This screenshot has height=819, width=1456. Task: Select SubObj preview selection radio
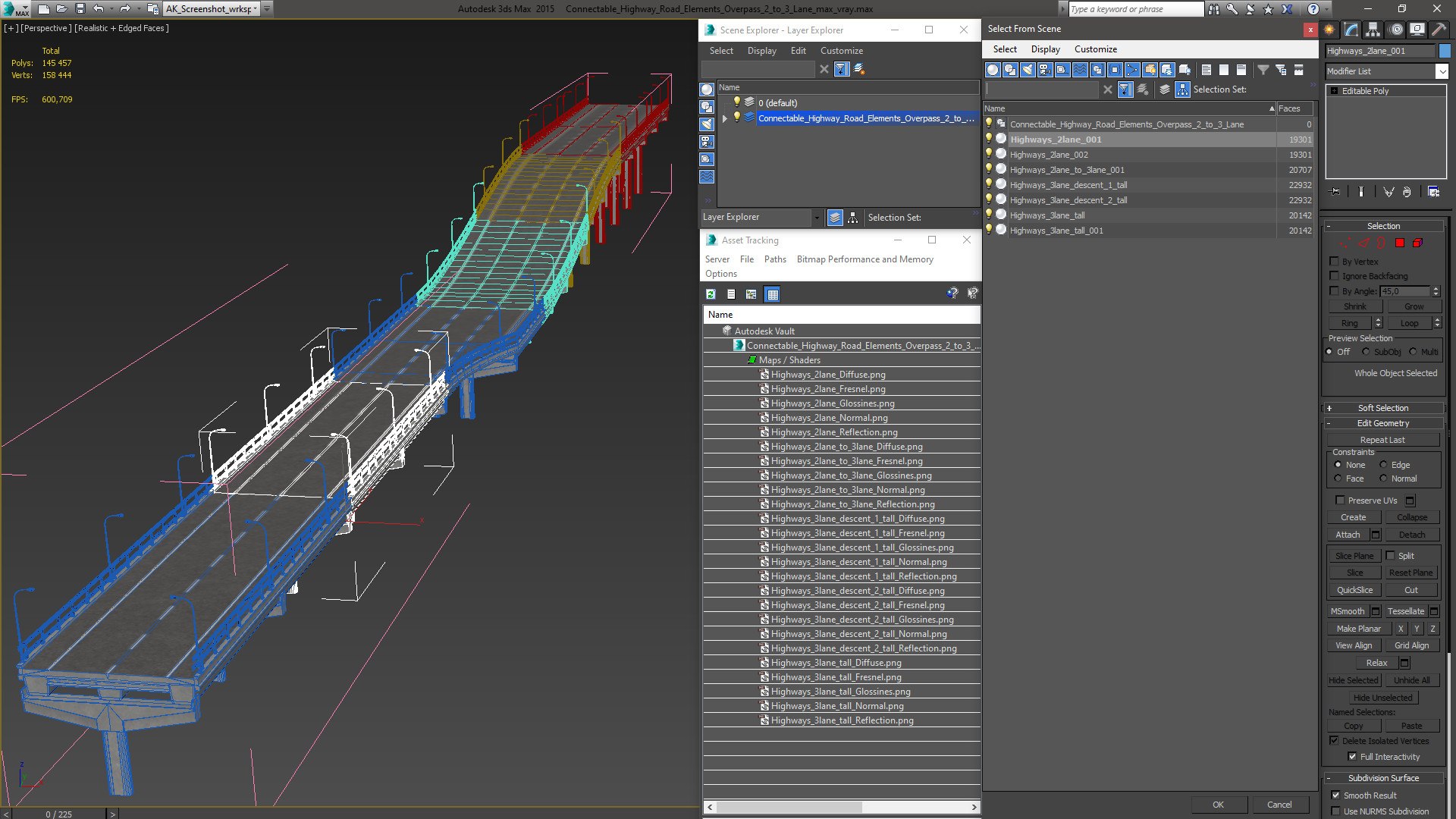pos(1366,352)
